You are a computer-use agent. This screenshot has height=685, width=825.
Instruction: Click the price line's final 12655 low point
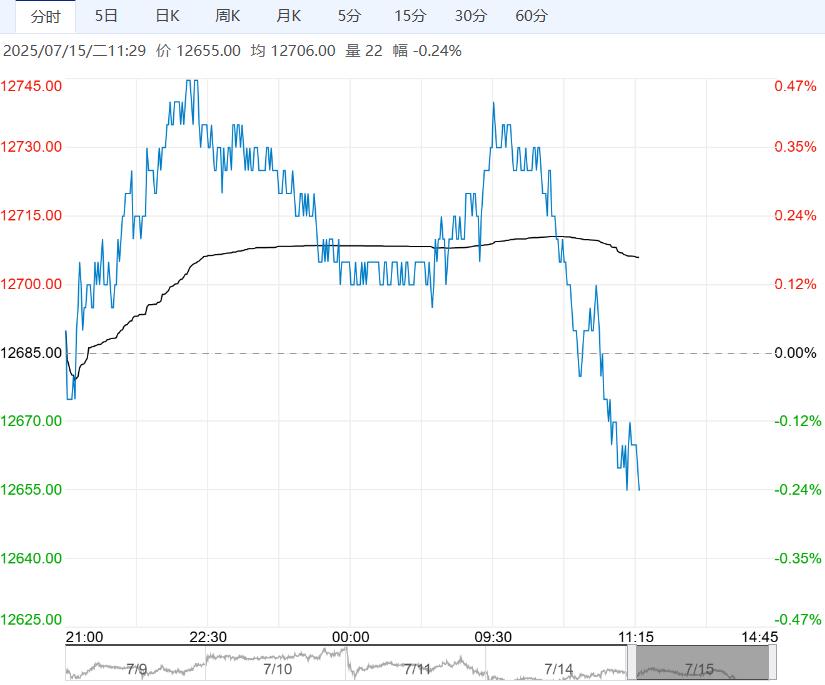(x=638, y=489)
